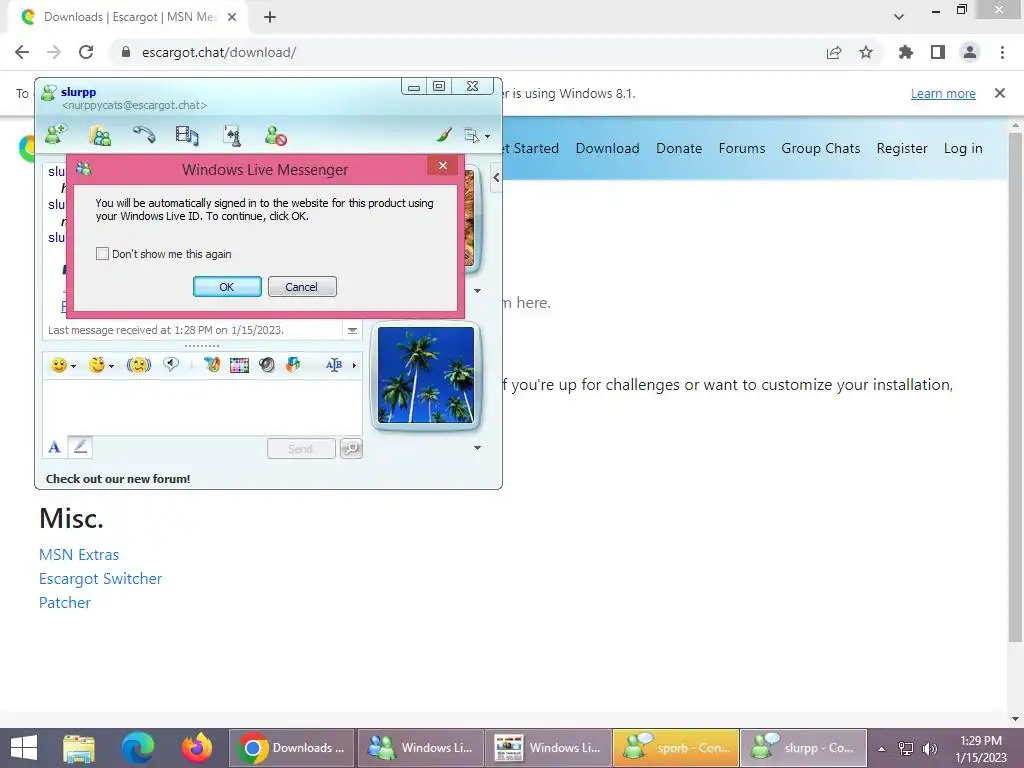Open the paintbrush color scheme icon
This screenshot has width=1024, height=768.
[x=444, y=135]
